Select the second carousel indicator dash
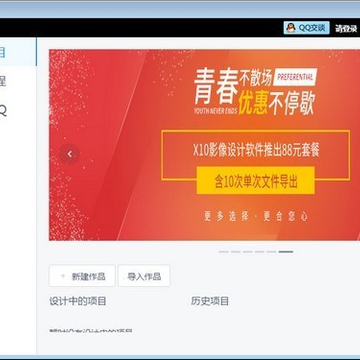 pos(235,252)
